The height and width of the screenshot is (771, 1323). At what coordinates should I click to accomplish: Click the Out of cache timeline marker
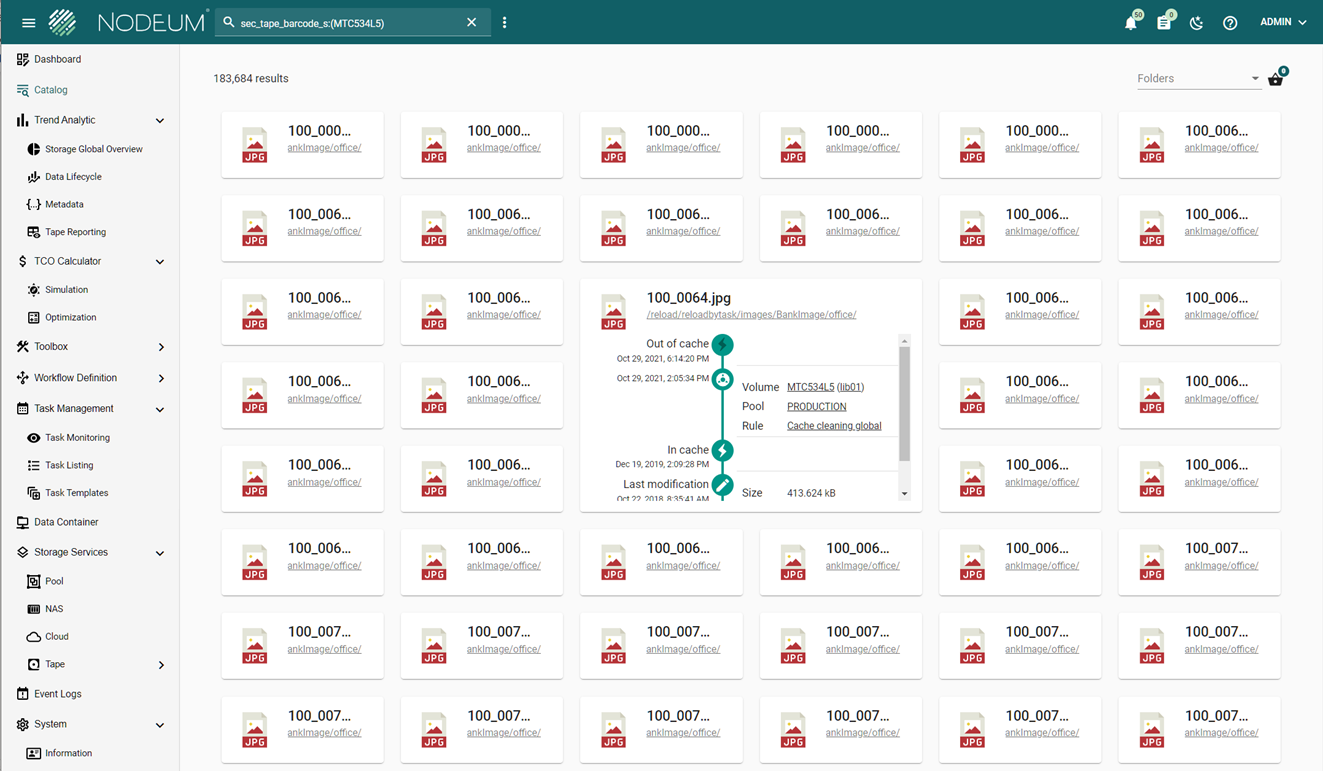[x=722, y=345]
